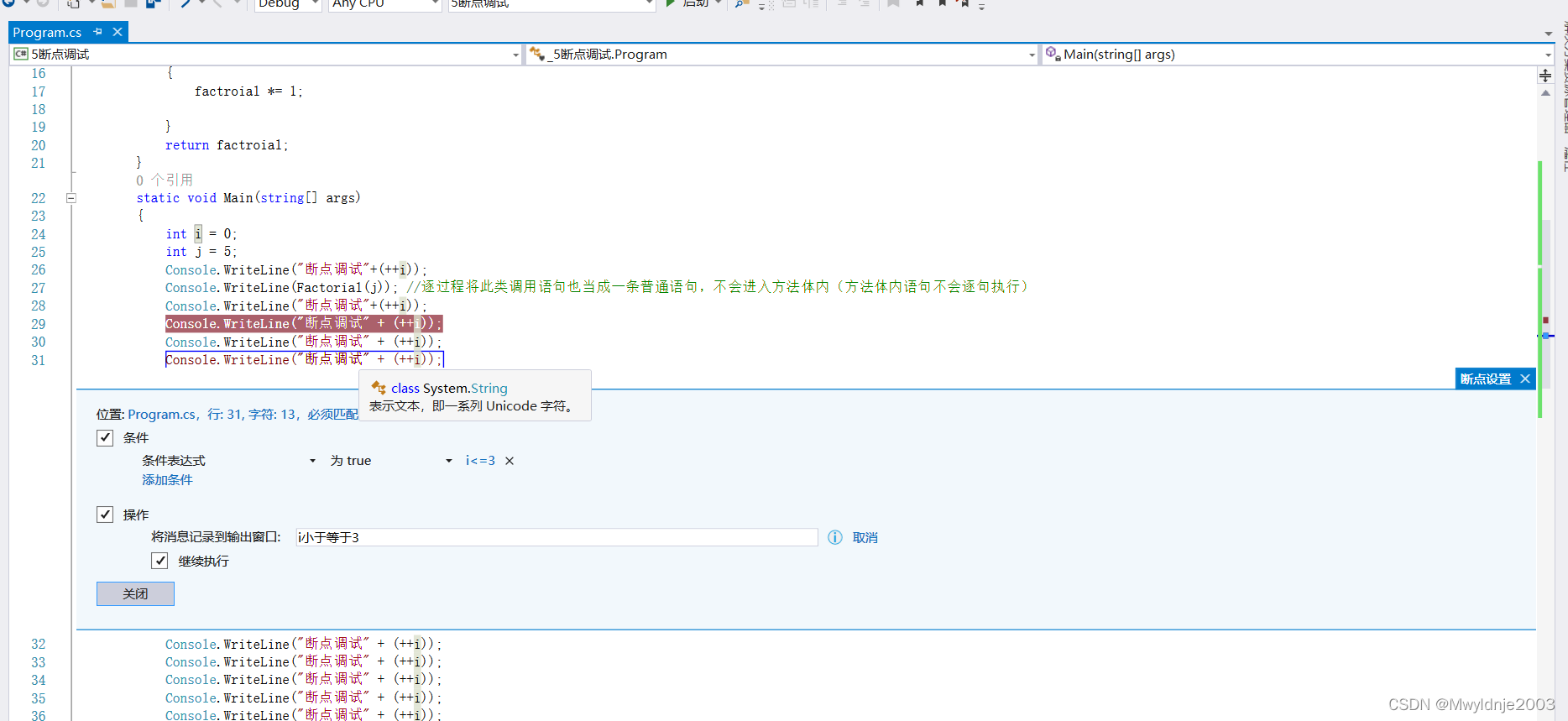
Task: Click the breakpoint marker on the scrollbar
Action: tap(1545, 321)
